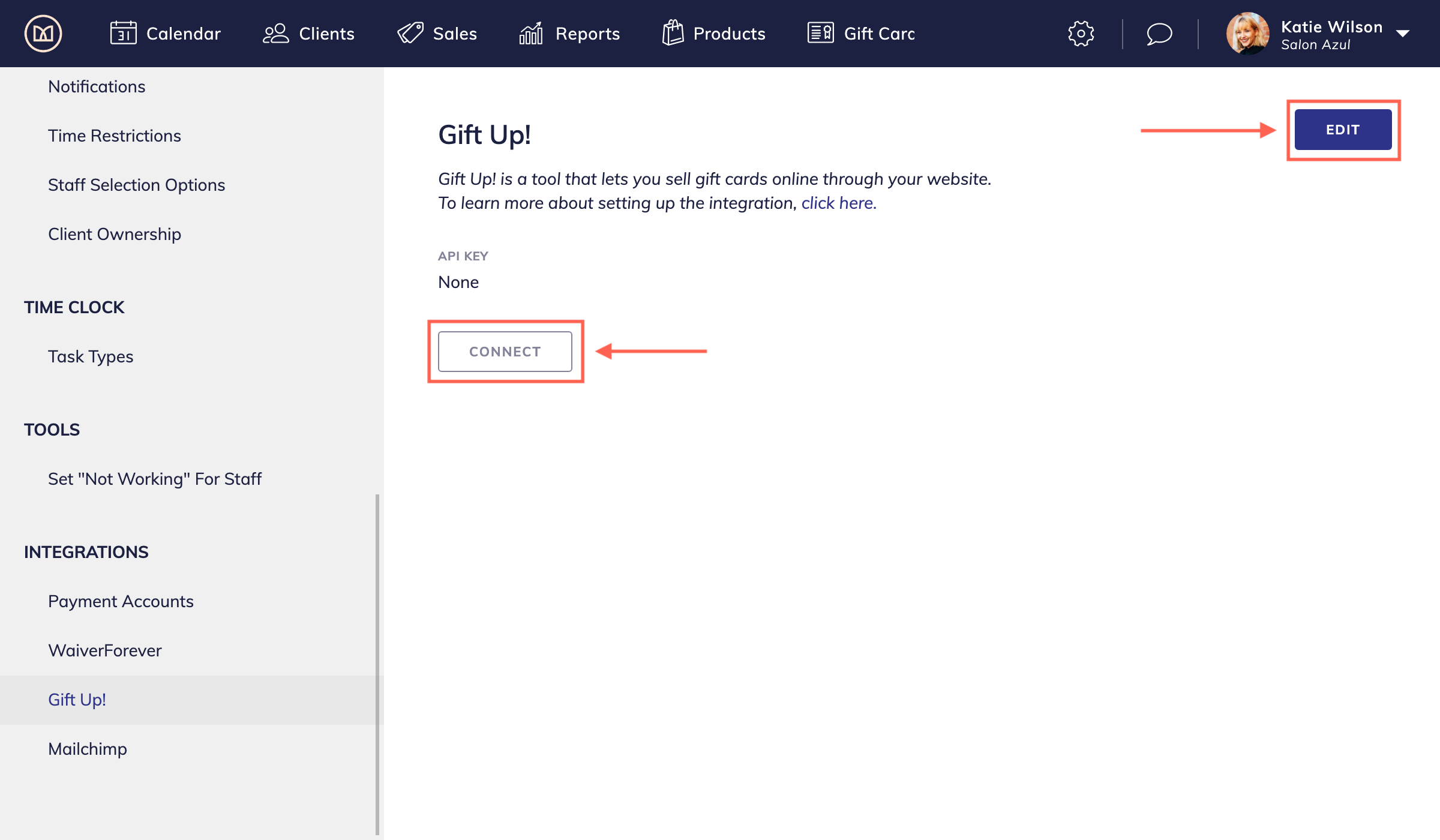Select the Clients people icon

point(276,33)
